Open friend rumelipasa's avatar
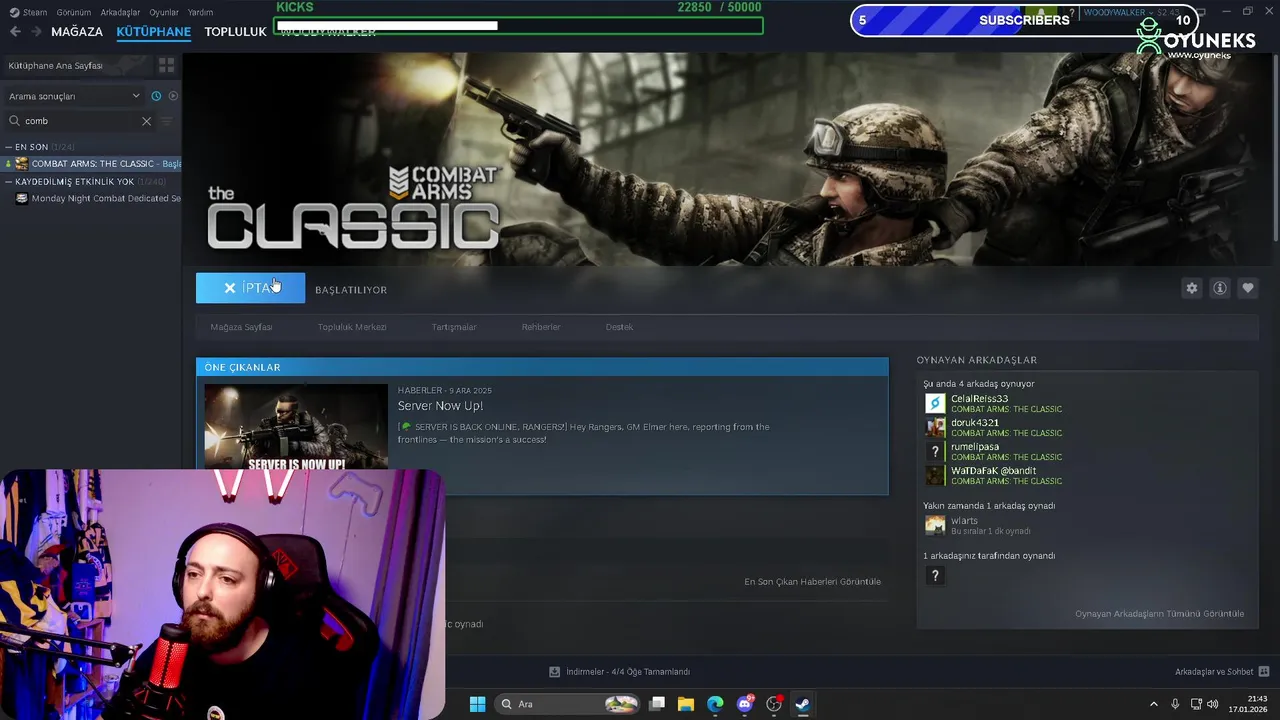This screenshot has height=720, width=1280. click(935, 451)
